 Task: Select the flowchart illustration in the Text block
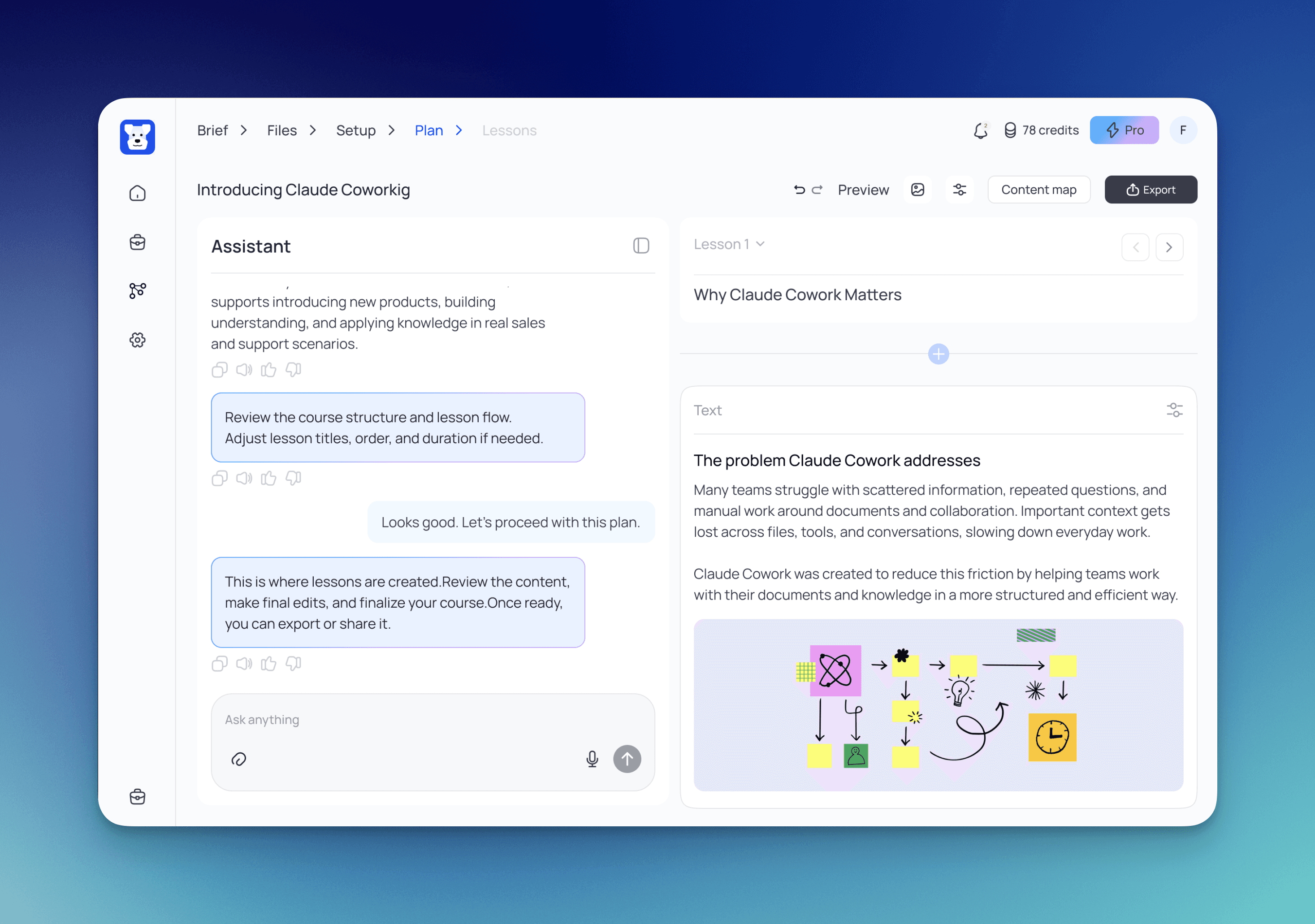coord(938,705)
